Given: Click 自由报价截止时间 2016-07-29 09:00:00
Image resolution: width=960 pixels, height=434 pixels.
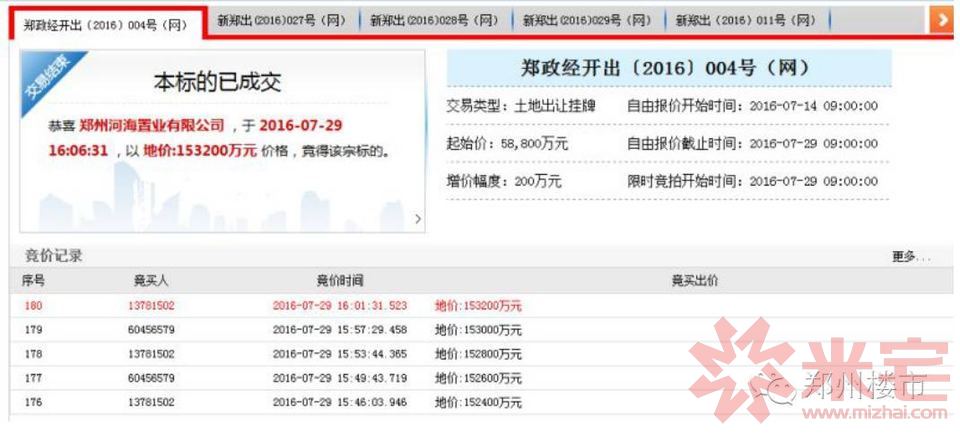Looking at the screenshot, I should tap(752, 144).
